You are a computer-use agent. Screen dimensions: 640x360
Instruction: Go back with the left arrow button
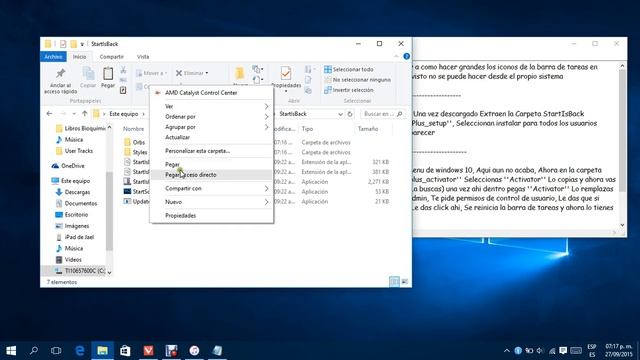tap(49, 114)
